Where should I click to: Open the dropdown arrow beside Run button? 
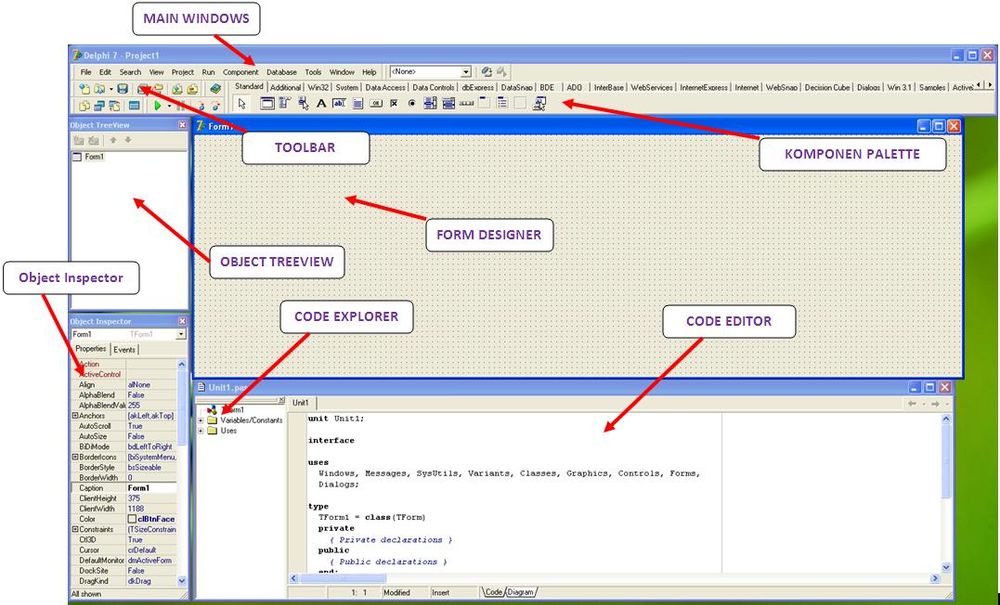[170, 106]
